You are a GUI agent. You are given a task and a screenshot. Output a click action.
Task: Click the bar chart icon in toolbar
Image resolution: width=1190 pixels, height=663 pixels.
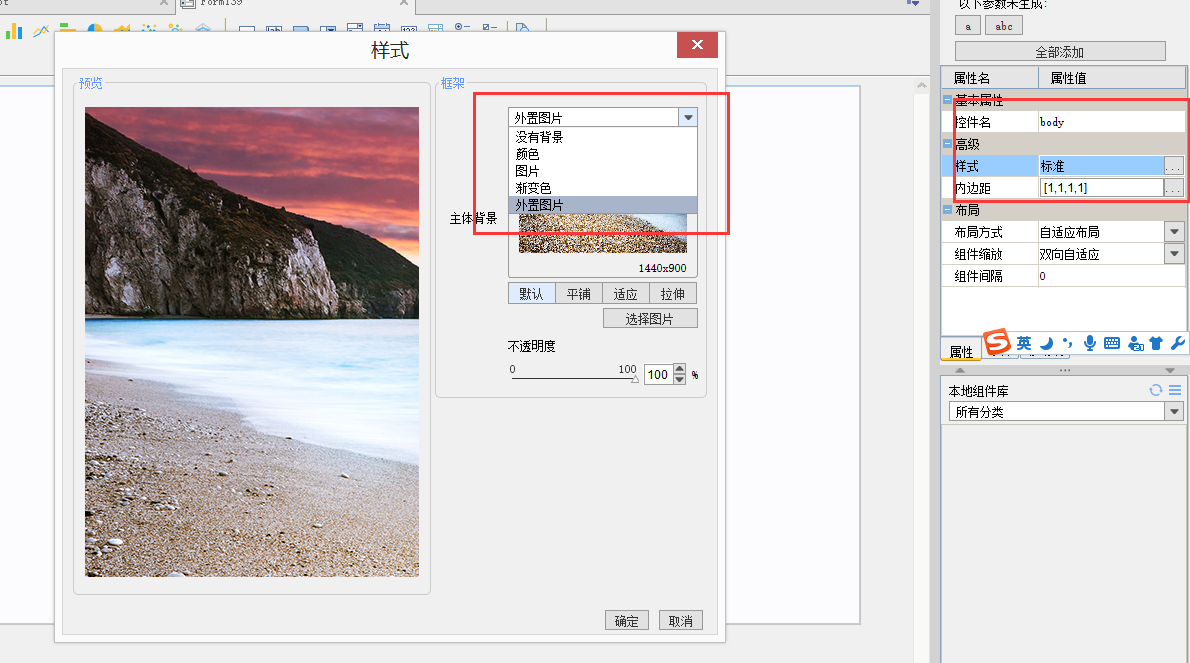click(x=14, y=32)
